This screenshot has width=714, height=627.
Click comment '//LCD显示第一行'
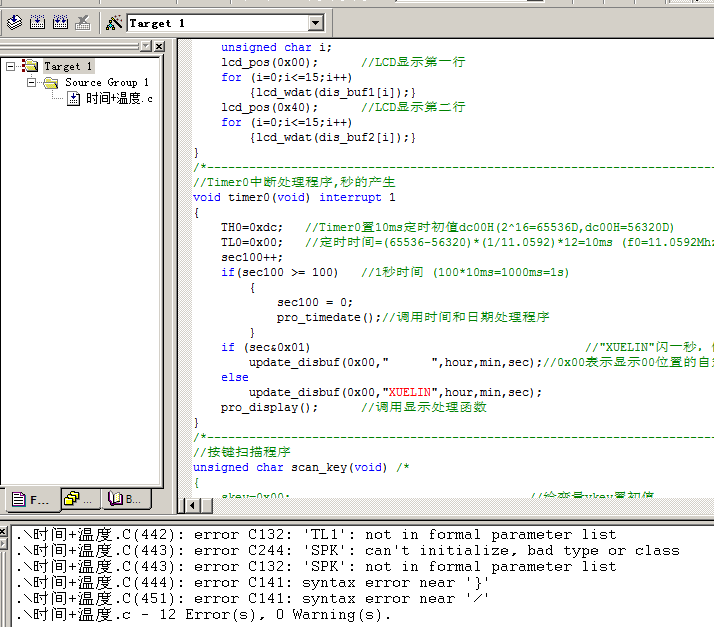point(413,62)
